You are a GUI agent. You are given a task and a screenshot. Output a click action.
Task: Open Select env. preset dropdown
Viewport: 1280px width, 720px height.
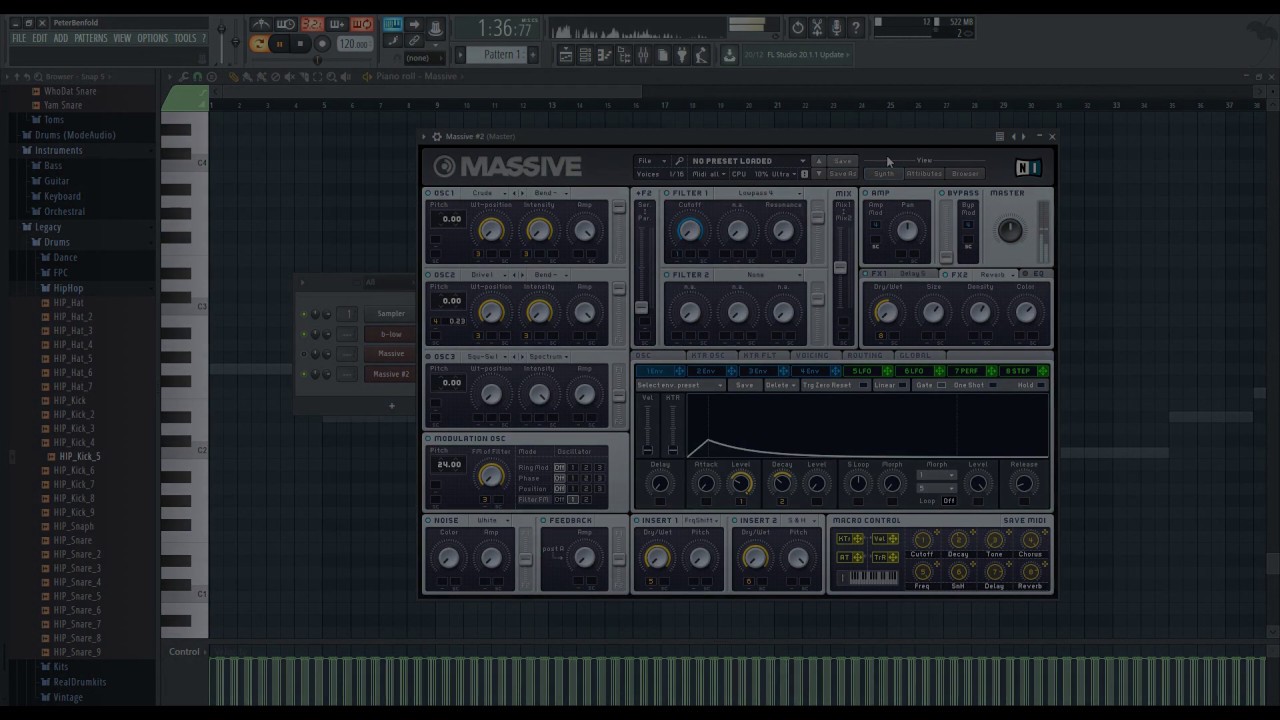[679, 386]
